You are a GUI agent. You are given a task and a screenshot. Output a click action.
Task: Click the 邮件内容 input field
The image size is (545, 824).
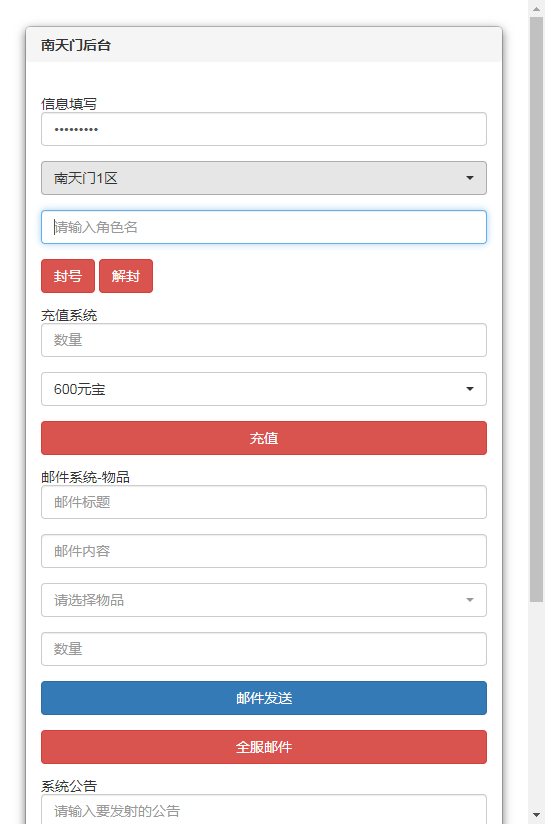click(x=264, y=551)
